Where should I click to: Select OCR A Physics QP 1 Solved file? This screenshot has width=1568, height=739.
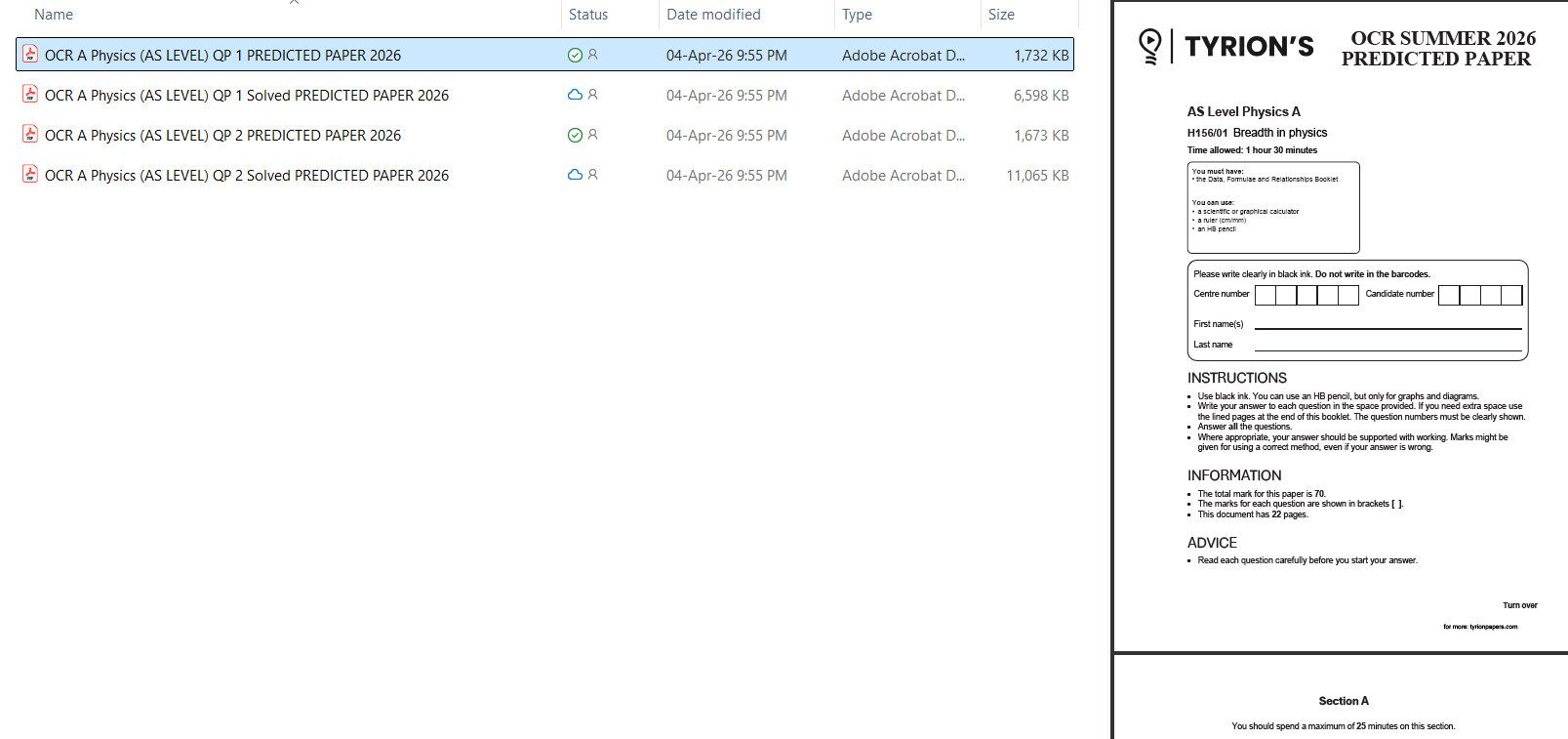pos(247,96)
